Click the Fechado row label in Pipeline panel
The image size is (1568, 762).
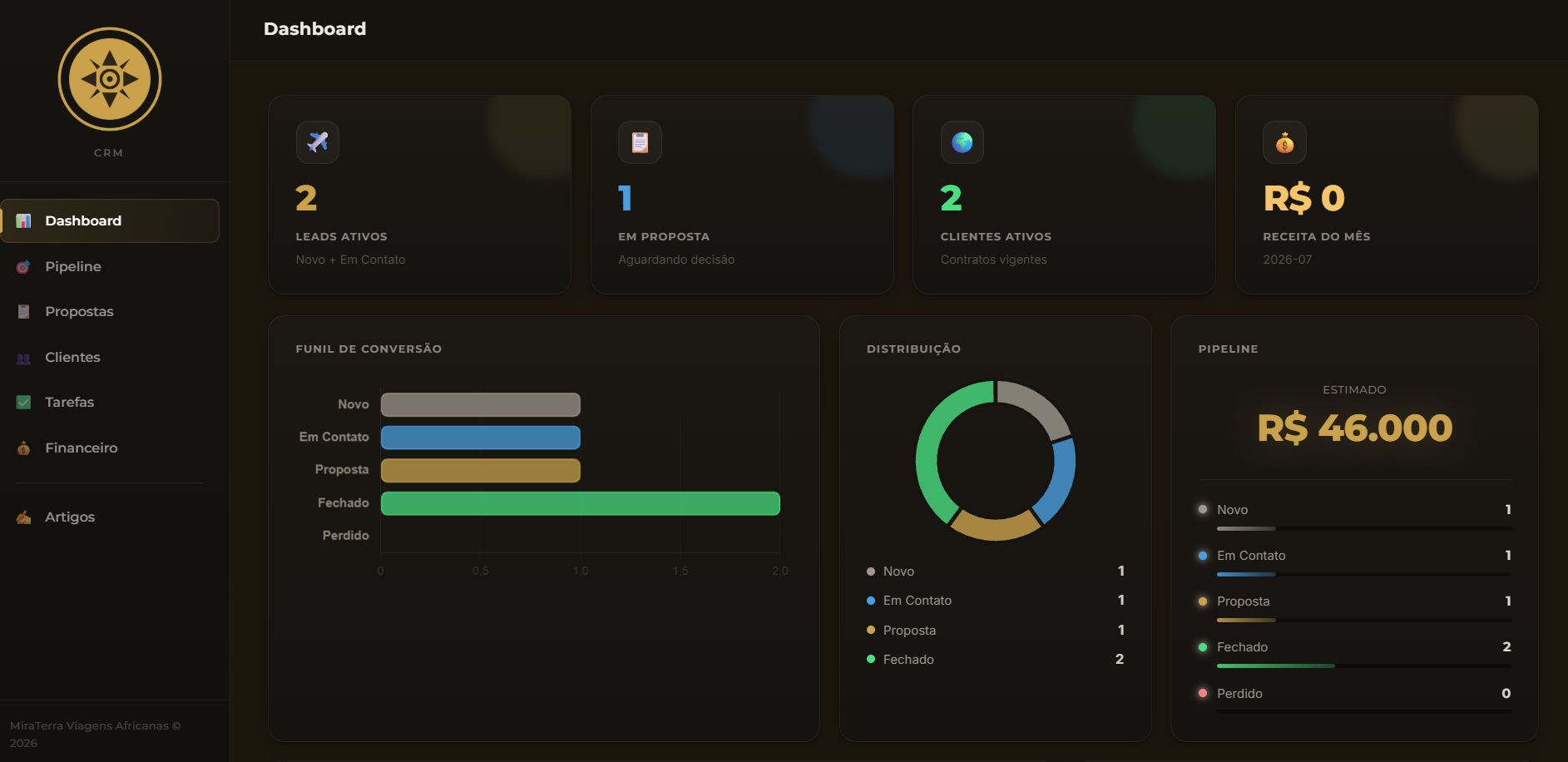1242,647
